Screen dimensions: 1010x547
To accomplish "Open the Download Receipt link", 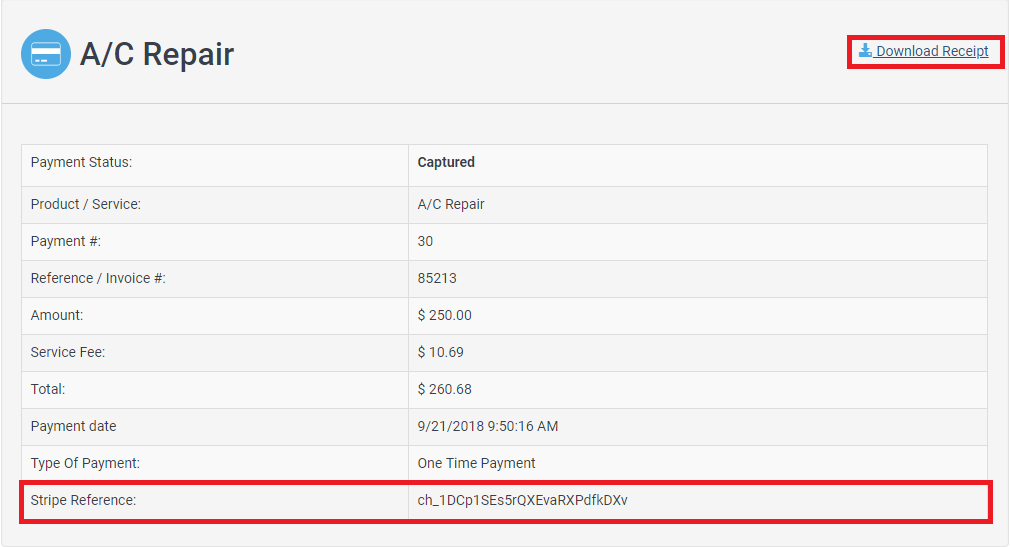I will [931, 51].
